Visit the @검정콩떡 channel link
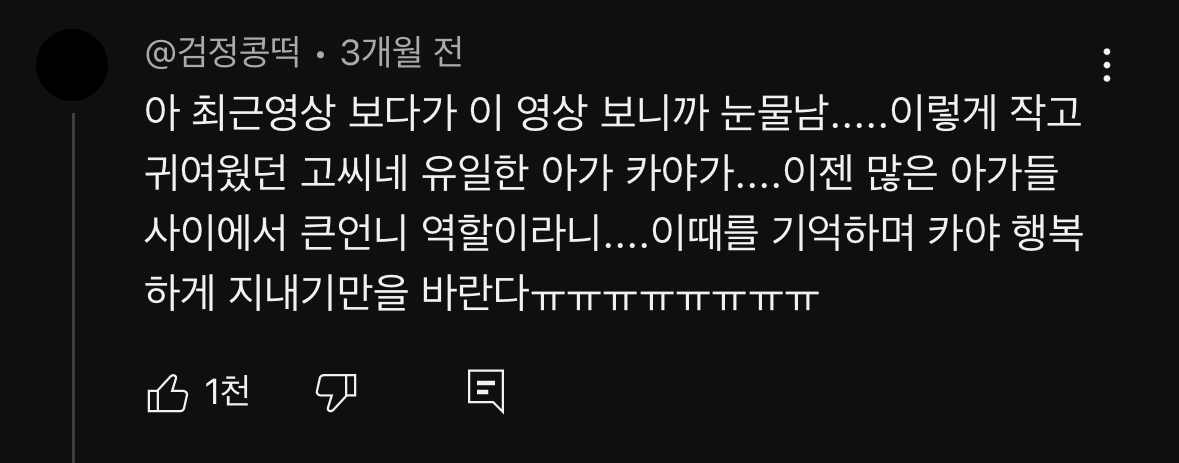 coord(223,53)
